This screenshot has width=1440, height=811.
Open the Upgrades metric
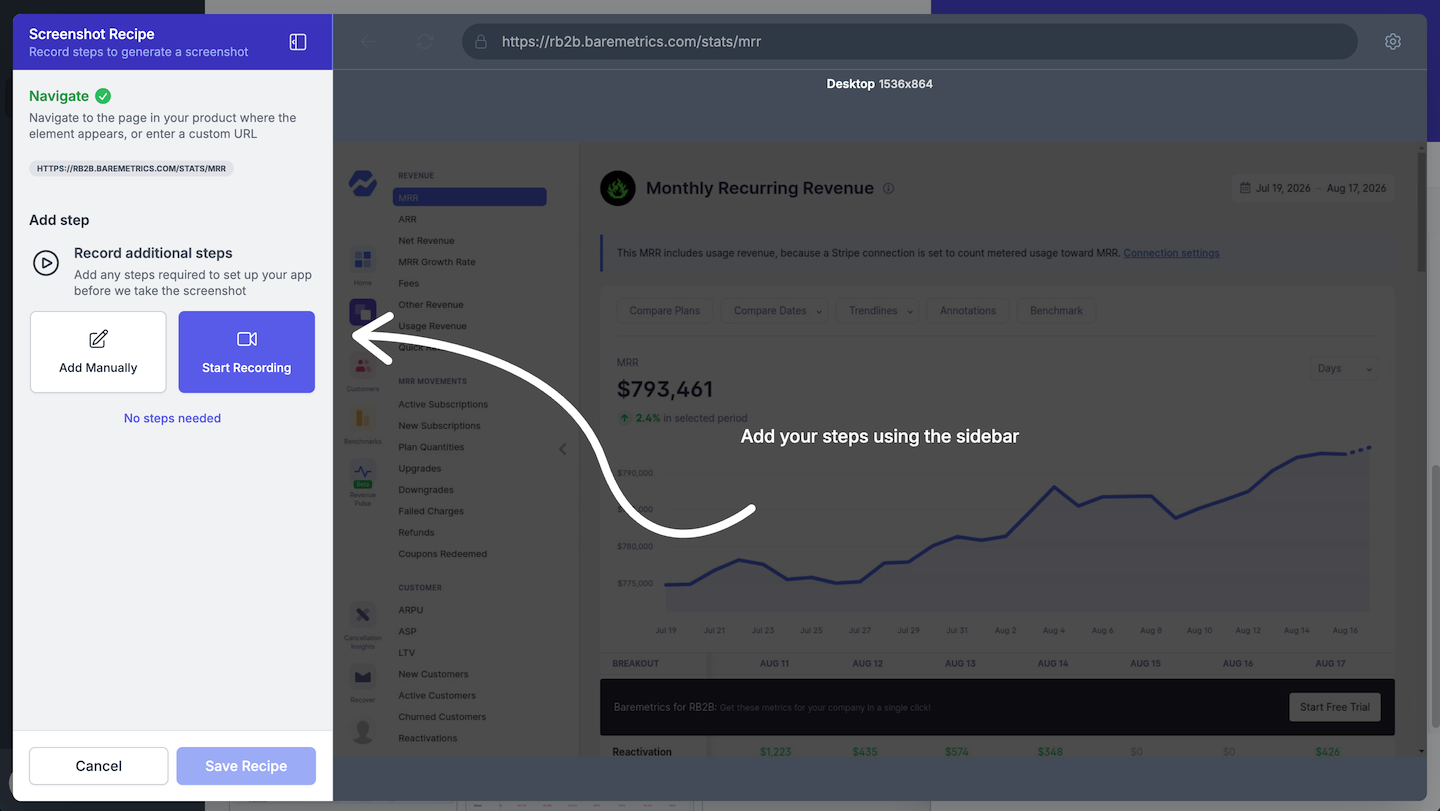tap(420, 469)
